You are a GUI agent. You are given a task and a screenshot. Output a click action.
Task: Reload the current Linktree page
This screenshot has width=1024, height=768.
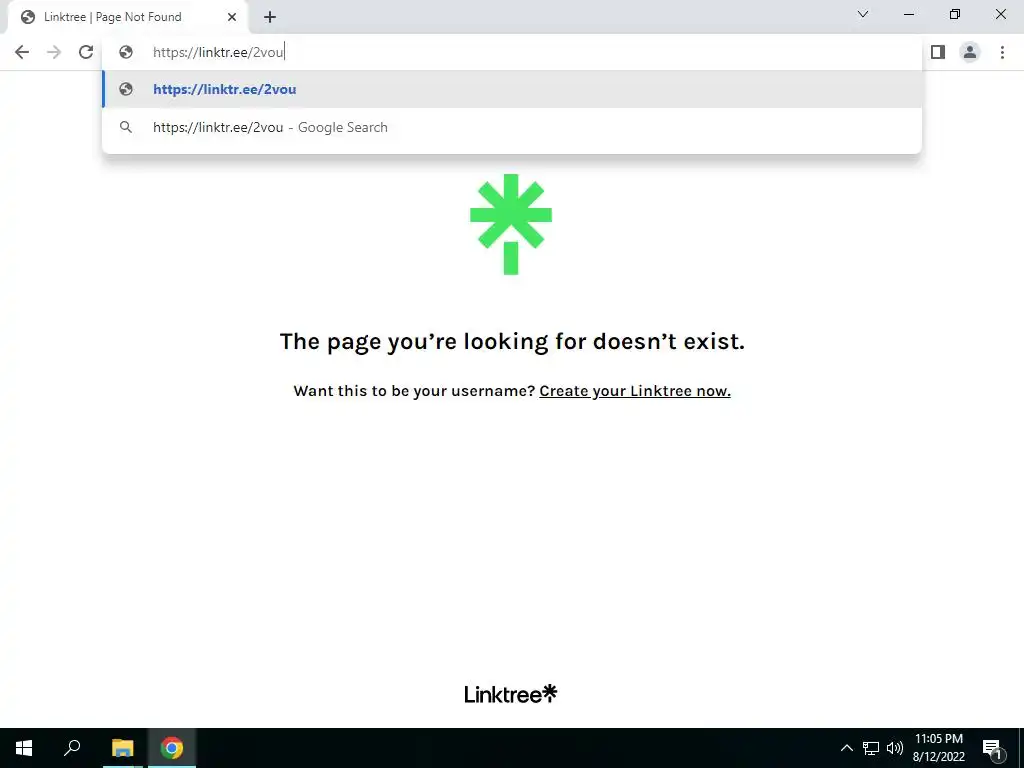(86, 52)
